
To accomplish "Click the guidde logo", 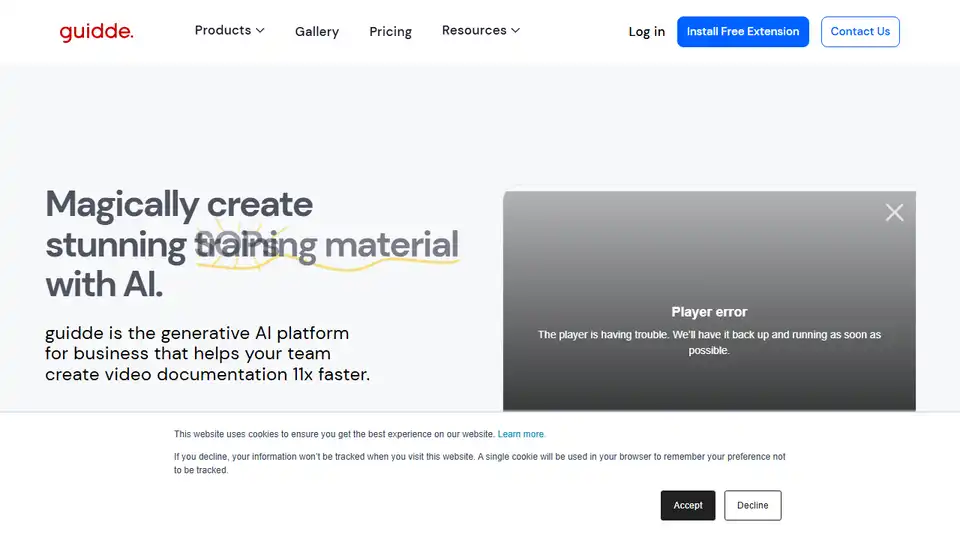I will point(96,32).
